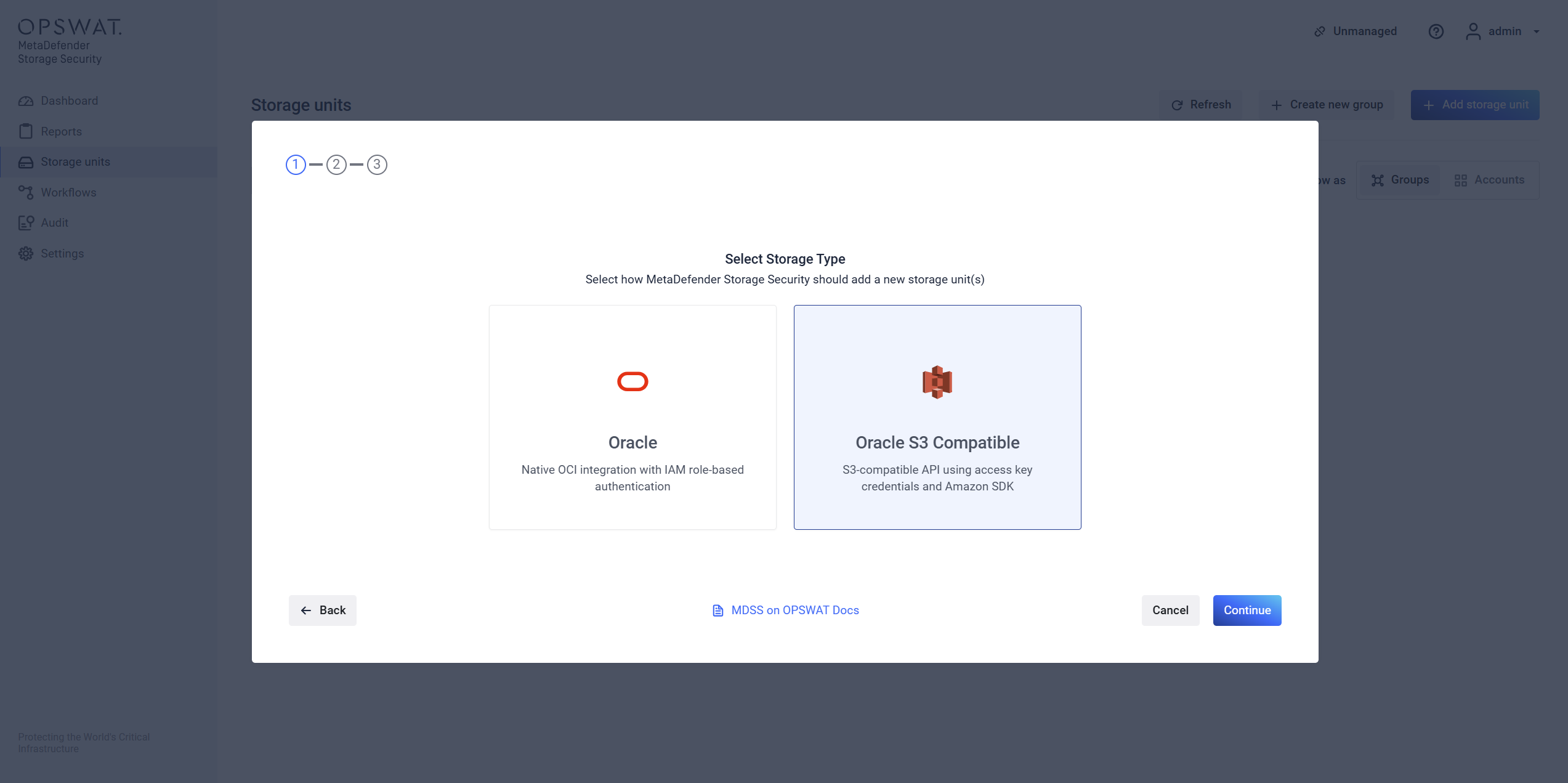
Task: Click the Amazon S3 bucket icon
Action: pos(937,382)
